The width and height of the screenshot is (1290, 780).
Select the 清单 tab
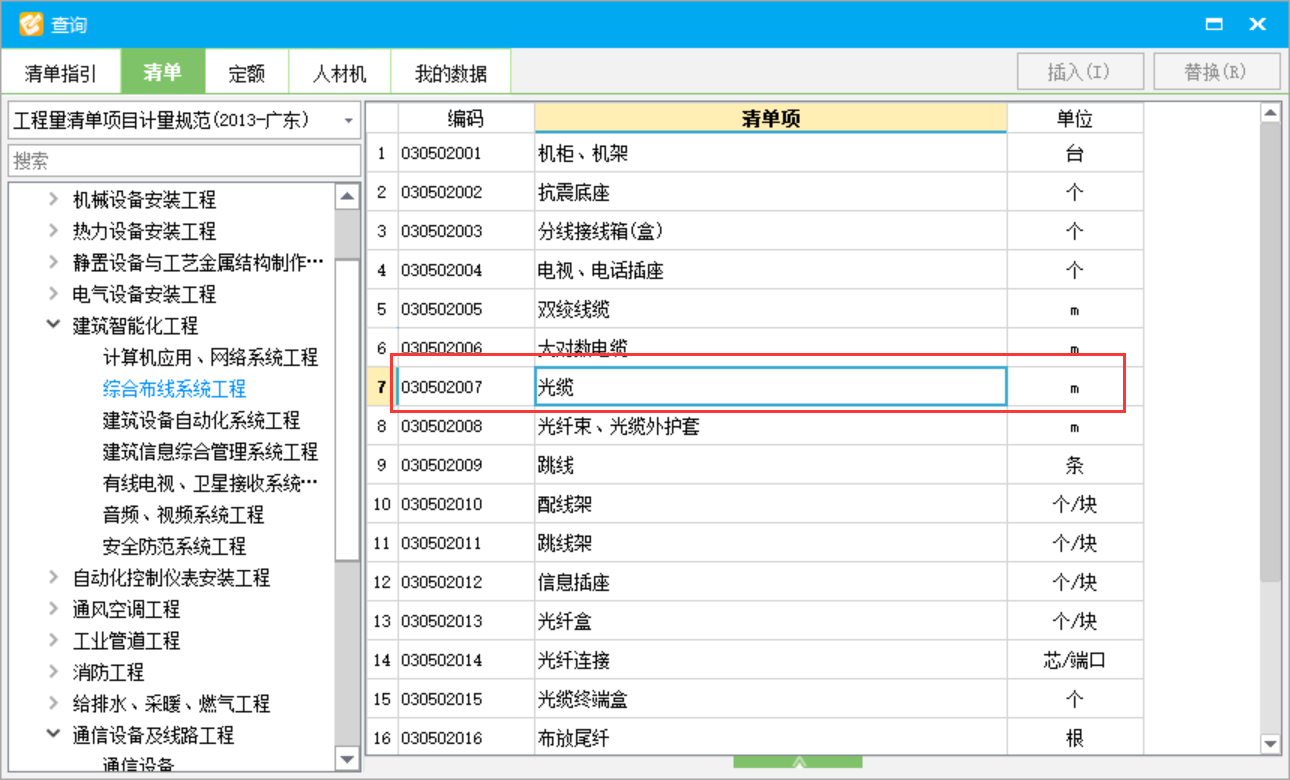[x=162, y=73]
